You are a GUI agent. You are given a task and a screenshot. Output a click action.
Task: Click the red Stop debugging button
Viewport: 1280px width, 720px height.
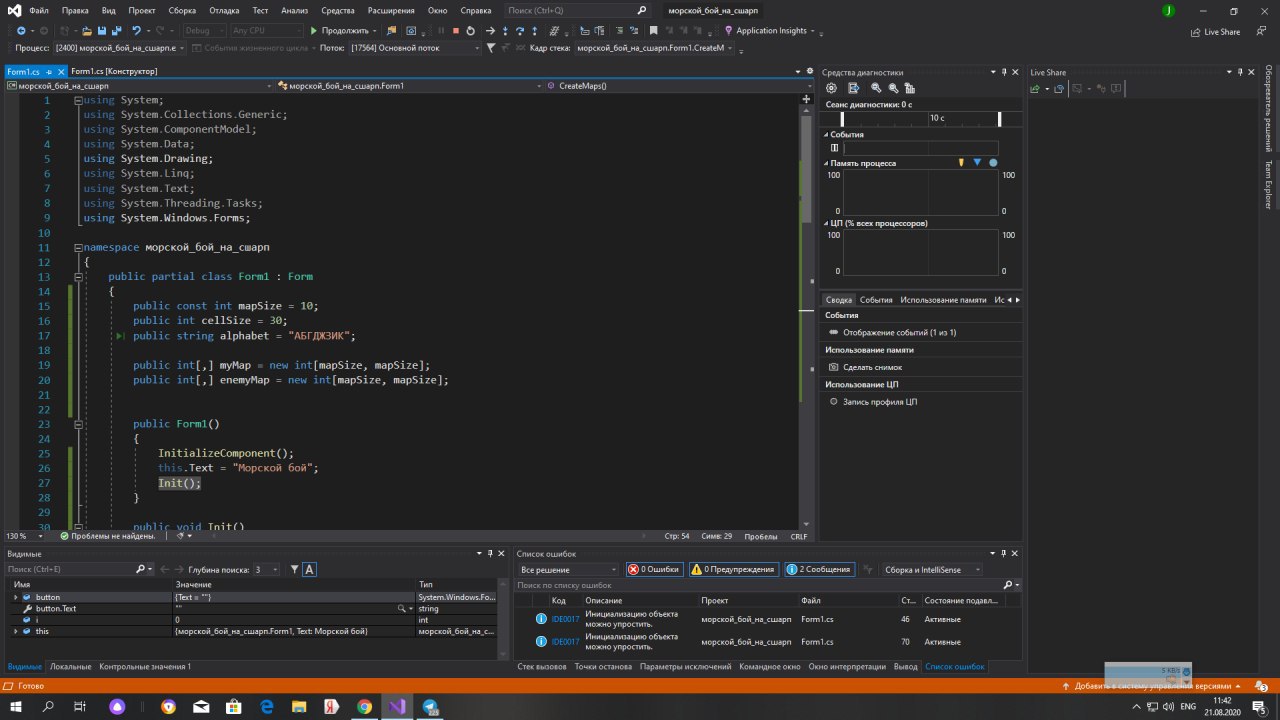[456, 31]
